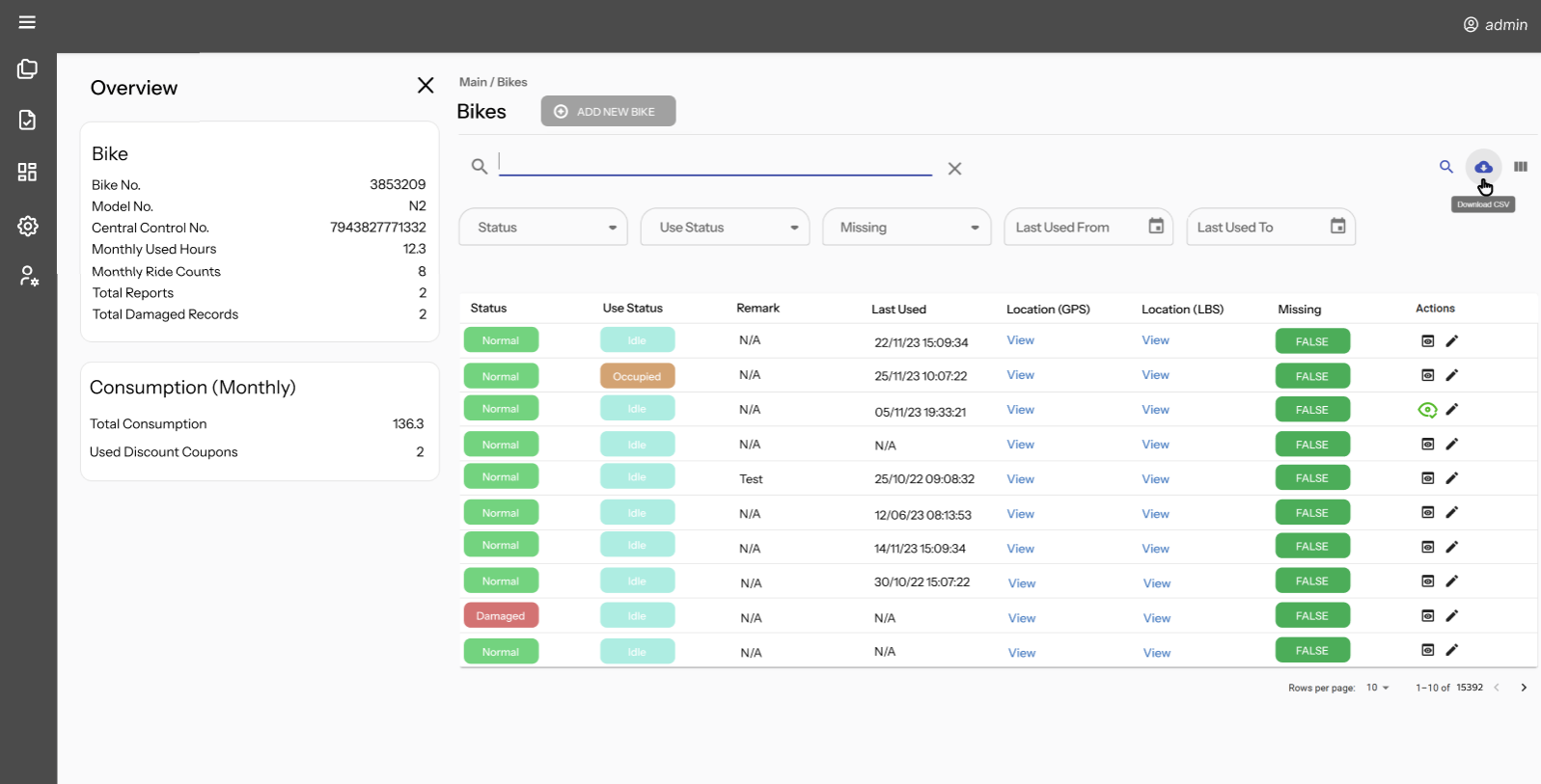Focus the bike search input field
The image size is (1541, 784).
point(715,164)
